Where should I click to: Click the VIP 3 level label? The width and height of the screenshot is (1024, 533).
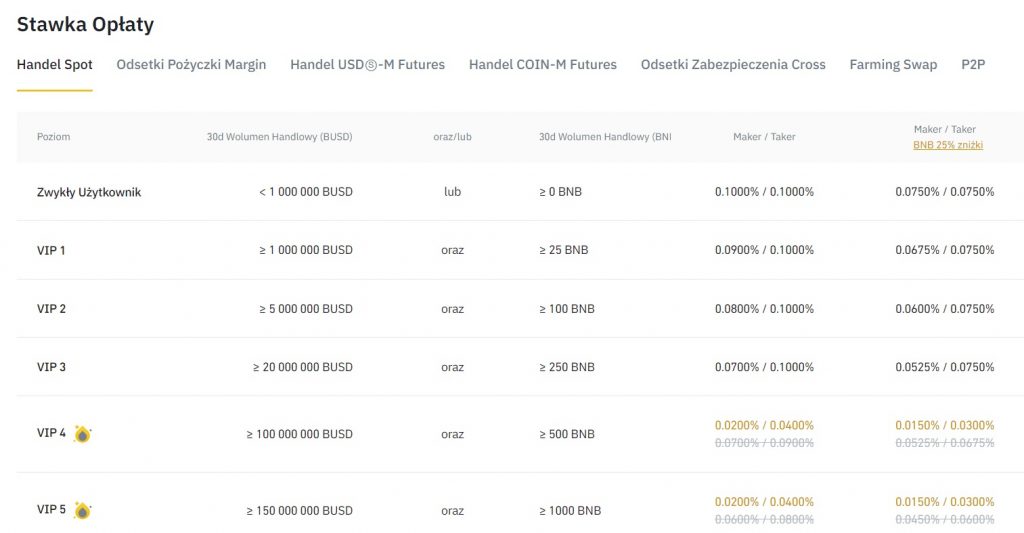[51, 367]
